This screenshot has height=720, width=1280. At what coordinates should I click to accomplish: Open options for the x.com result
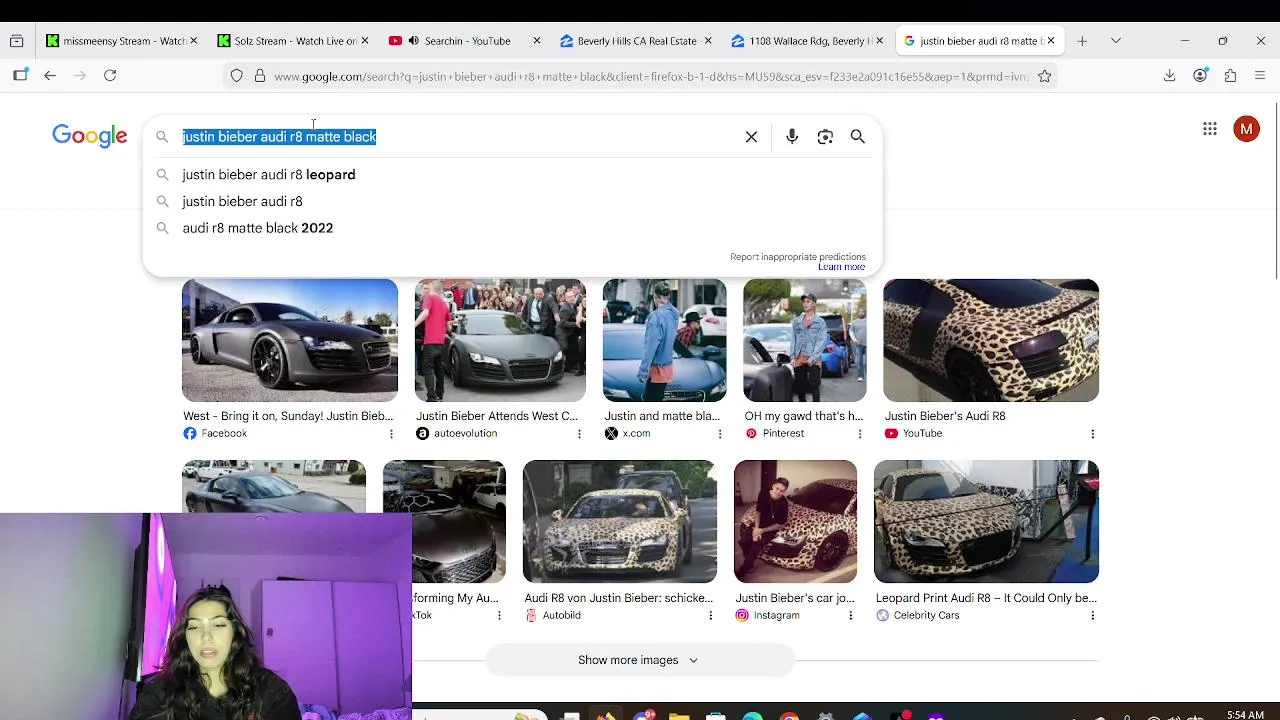click(719, 434)
